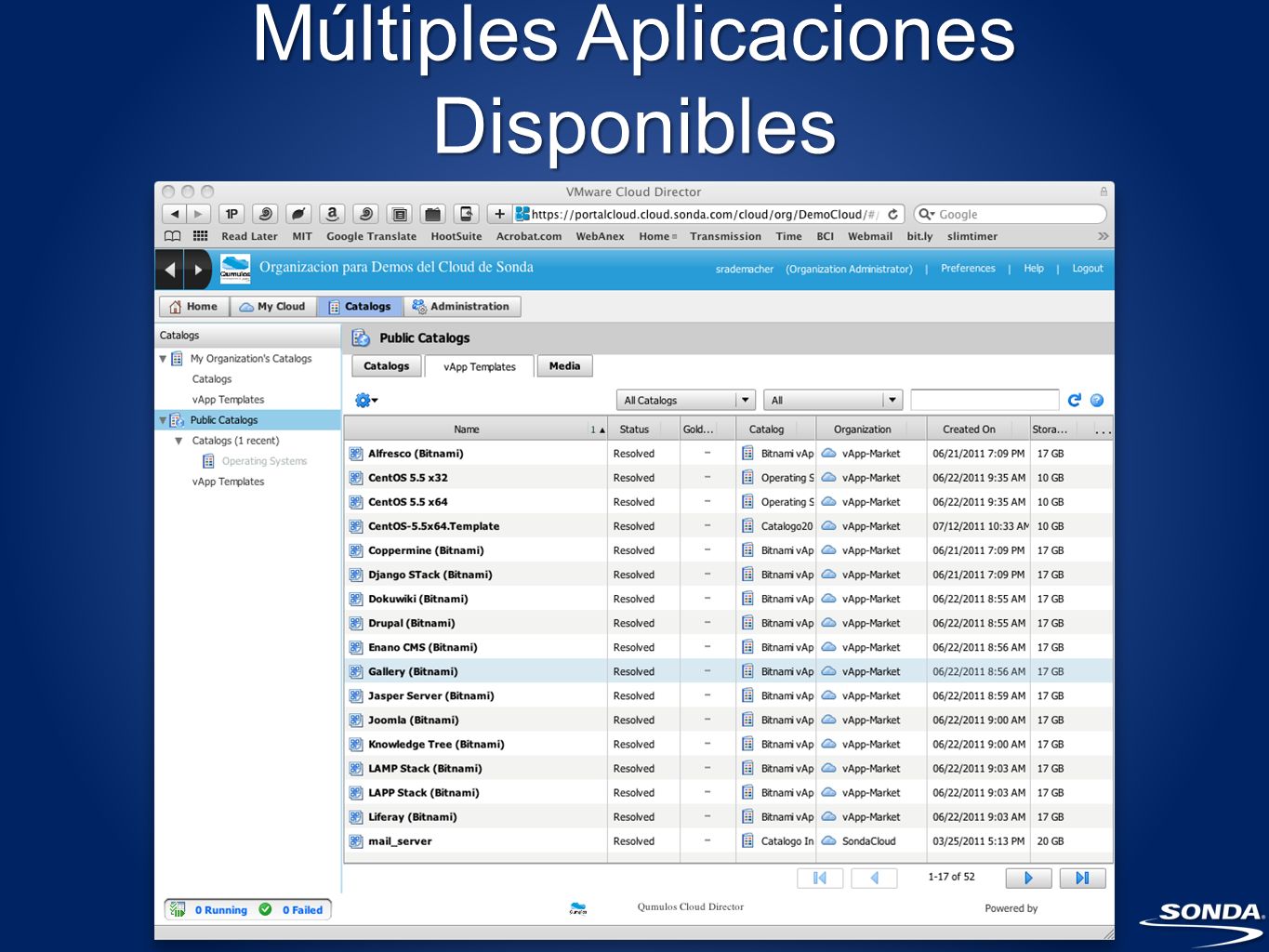The width and height of the screenshot is (1269, 952).
Task: Open the All Catalogs dropdown
Action: [x=686, y=400]
